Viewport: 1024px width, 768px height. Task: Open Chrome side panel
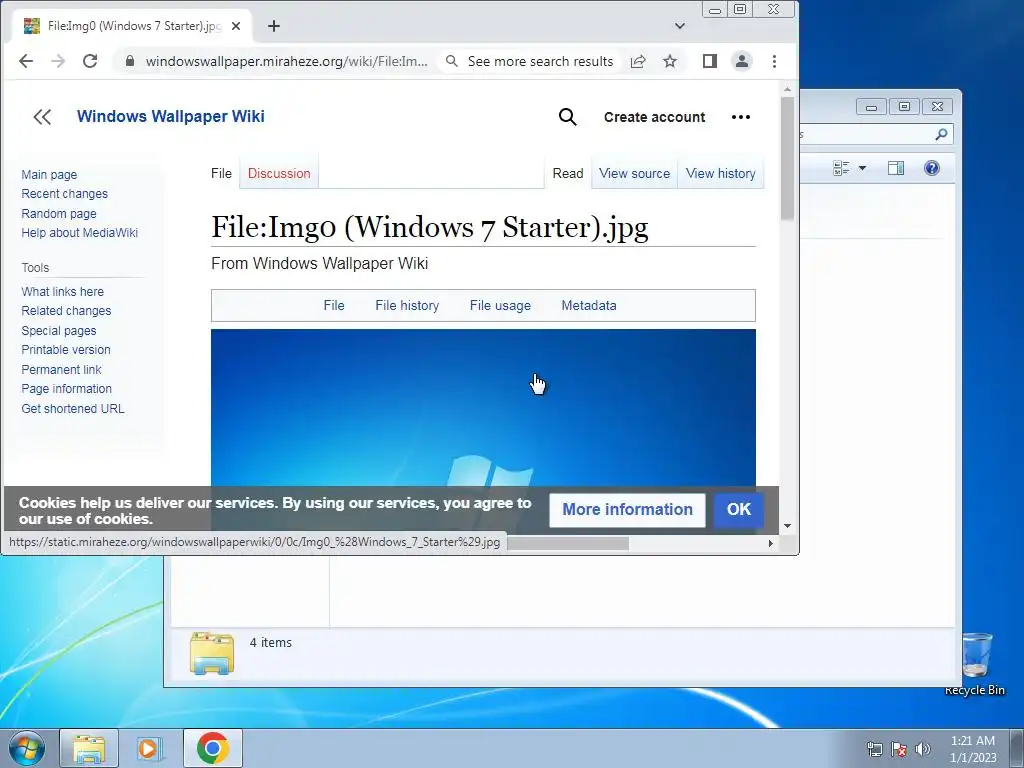click(710, 61)
